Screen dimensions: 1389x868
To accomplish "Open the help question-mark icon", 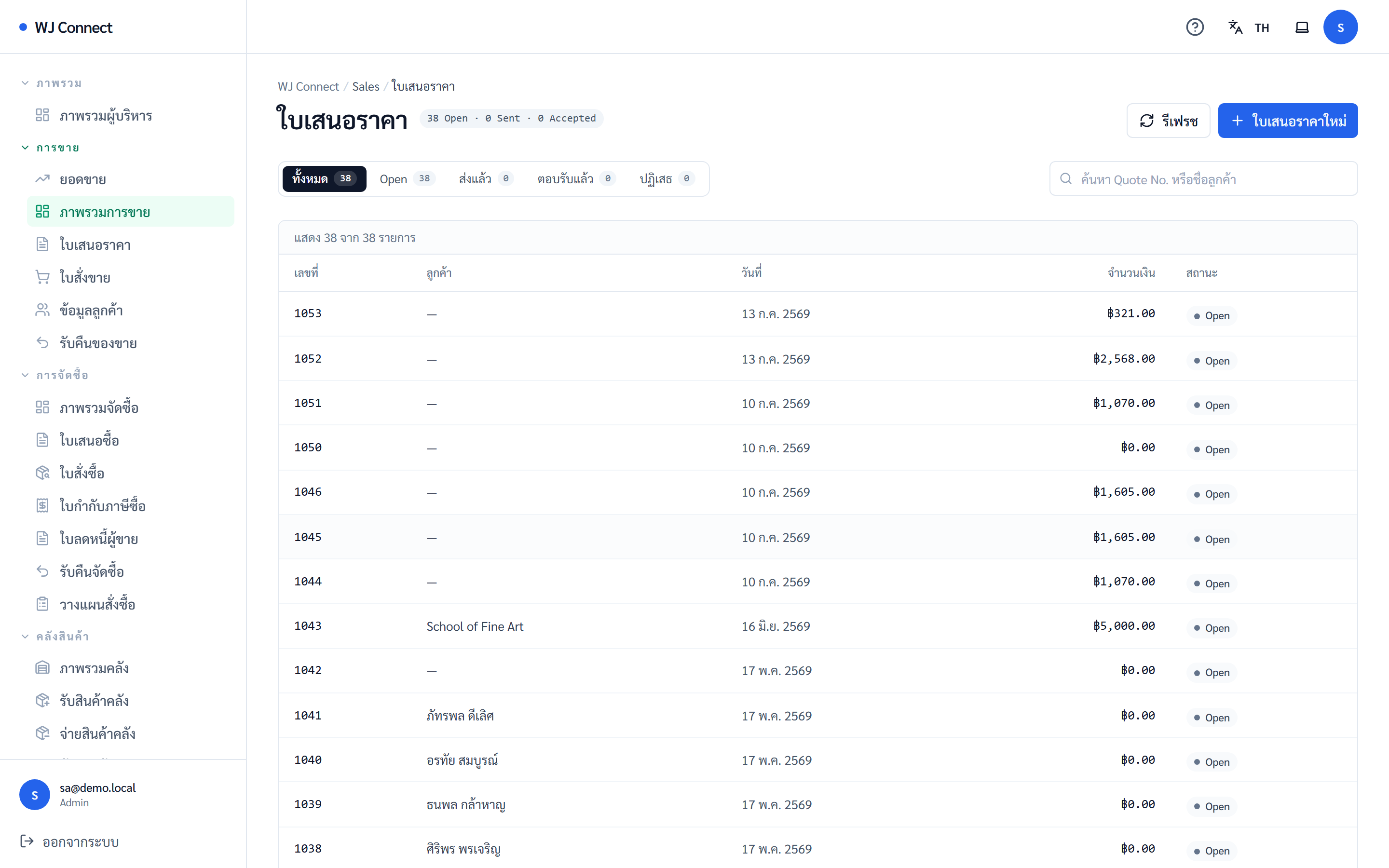I will [x=1195, y=27].
